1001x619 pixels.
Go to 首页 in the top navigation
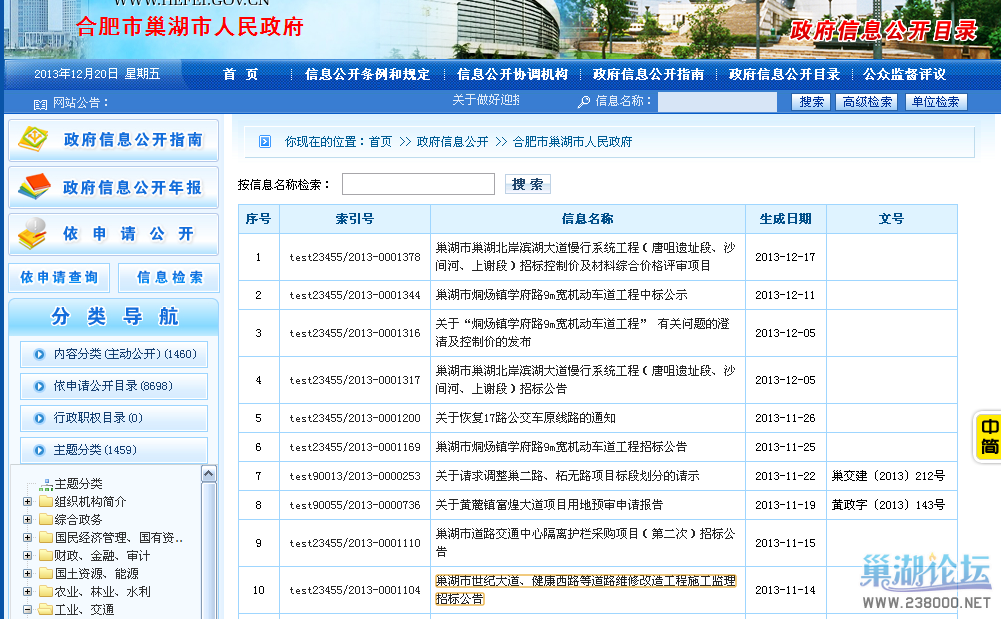coord(241,75)
